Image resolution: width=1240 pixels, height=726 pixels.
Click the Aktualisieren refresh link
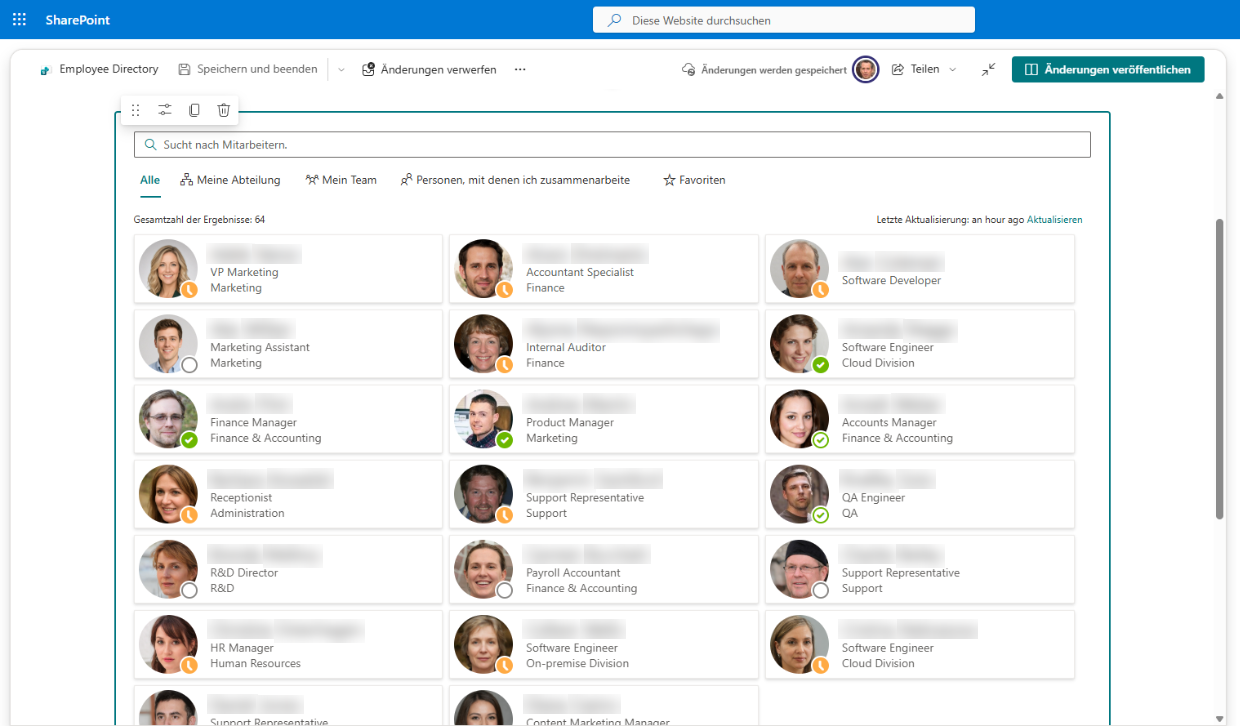coord(1054,220)
